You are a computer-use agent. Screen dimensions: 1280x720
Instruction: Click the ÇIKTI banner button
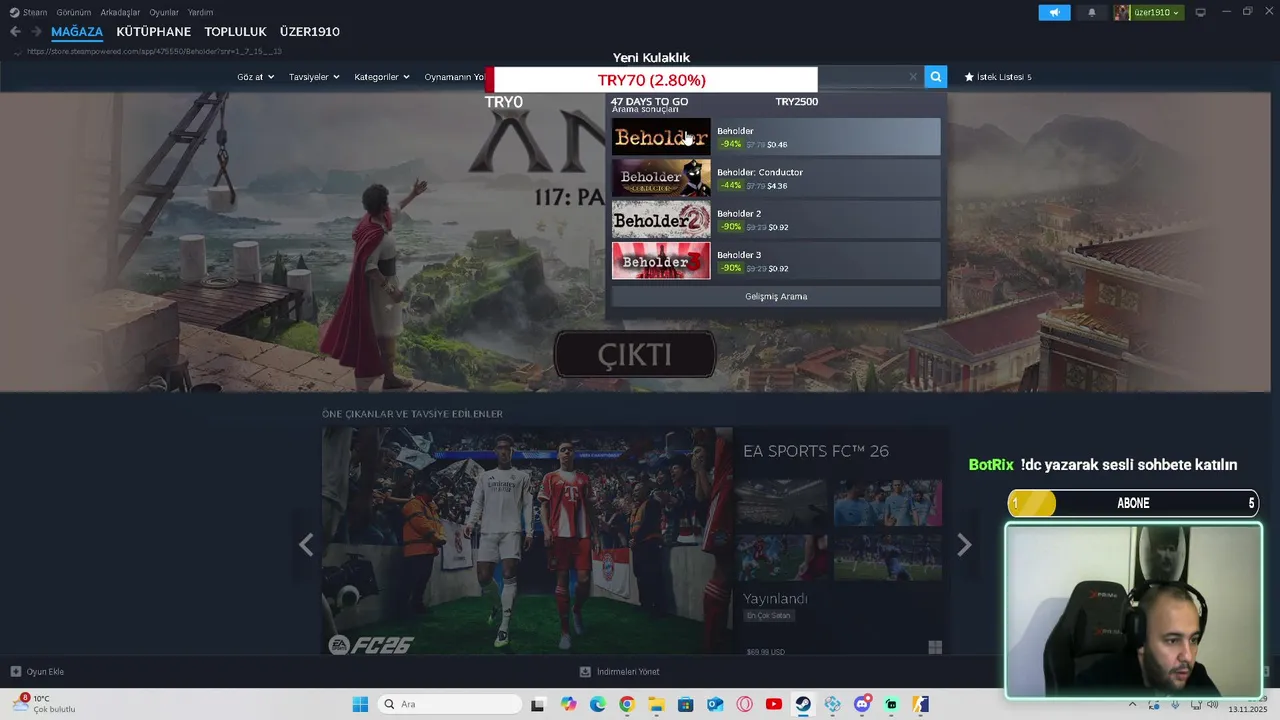(635, 355)
